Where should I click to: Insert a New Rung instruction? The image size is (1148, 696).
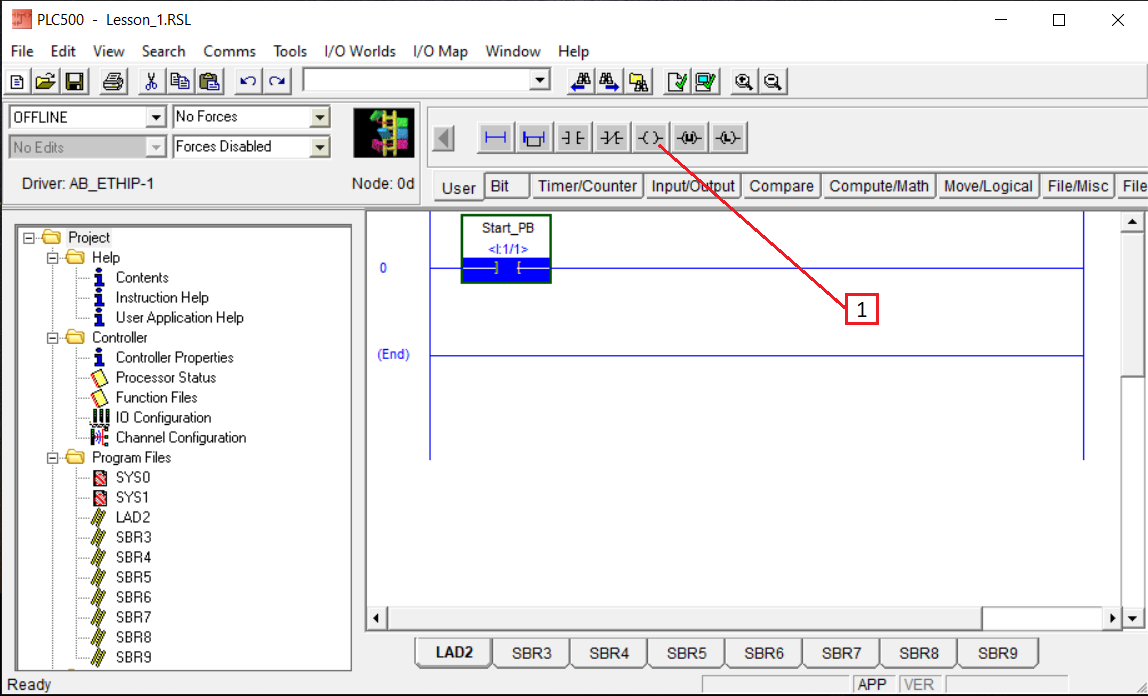coord(496,138)
